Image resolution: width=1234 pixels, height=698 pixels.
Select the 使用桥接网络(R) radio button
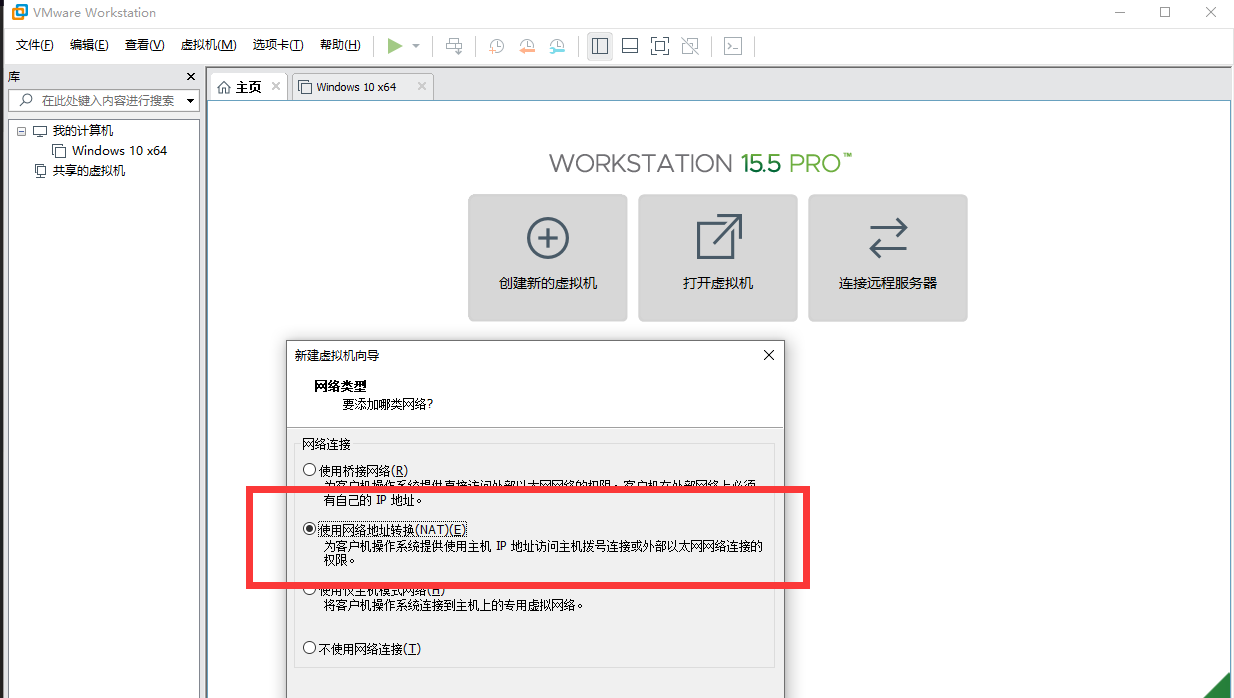tap(309, 470)
